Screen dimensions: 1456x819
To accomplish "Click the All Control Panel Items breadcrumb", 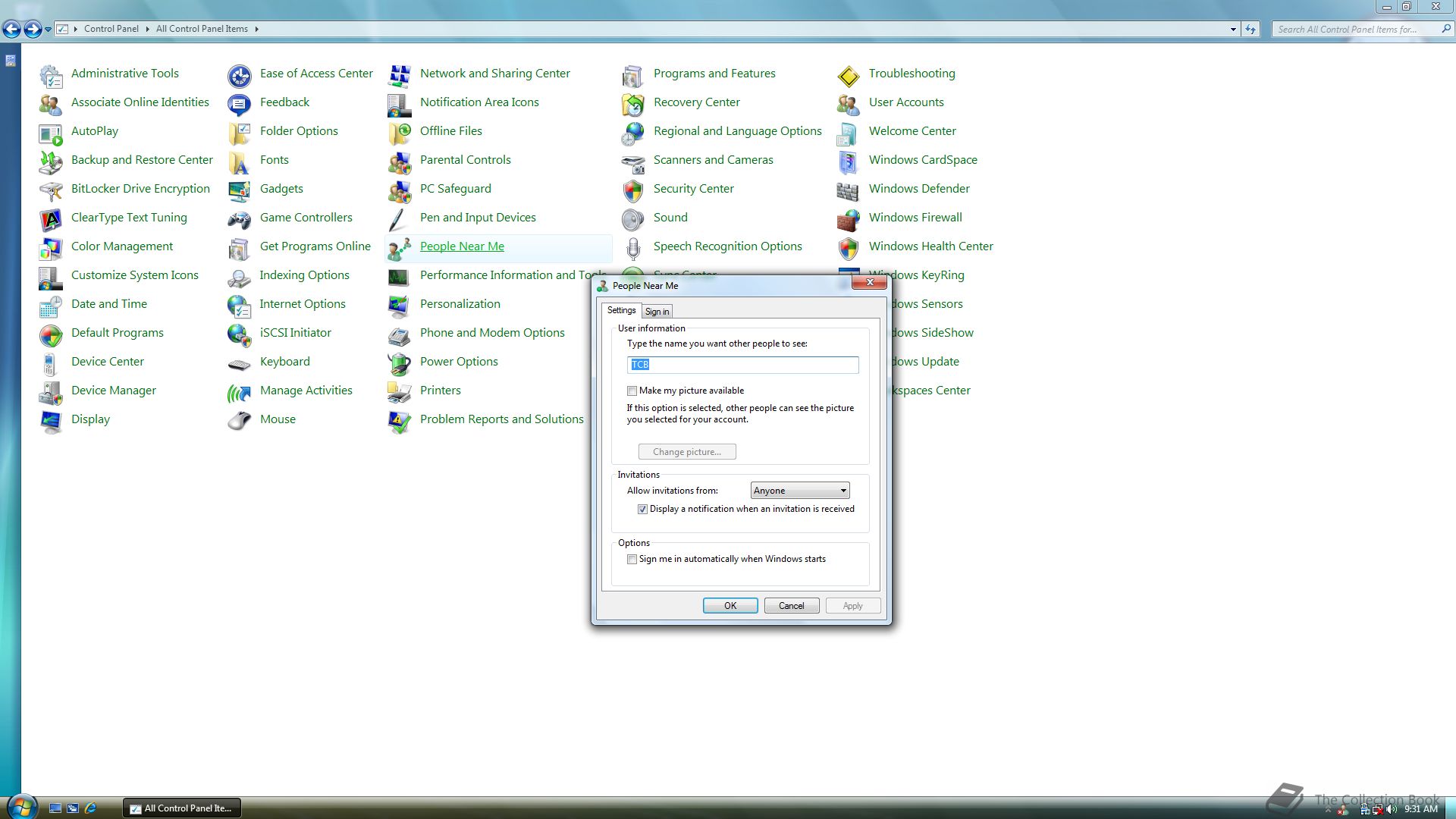I will pyautogui.click(x=202, y=29).
